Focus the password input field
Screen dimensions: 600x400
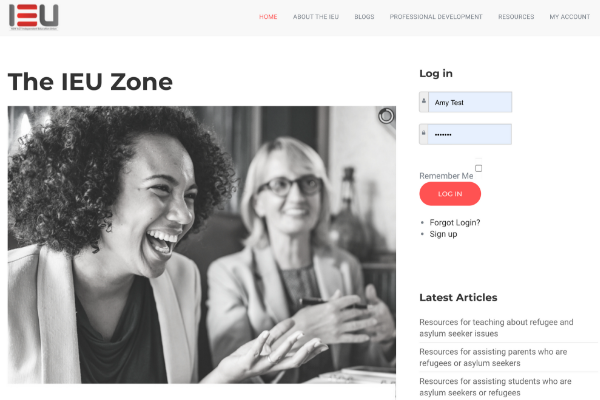[x=470, y=134]
